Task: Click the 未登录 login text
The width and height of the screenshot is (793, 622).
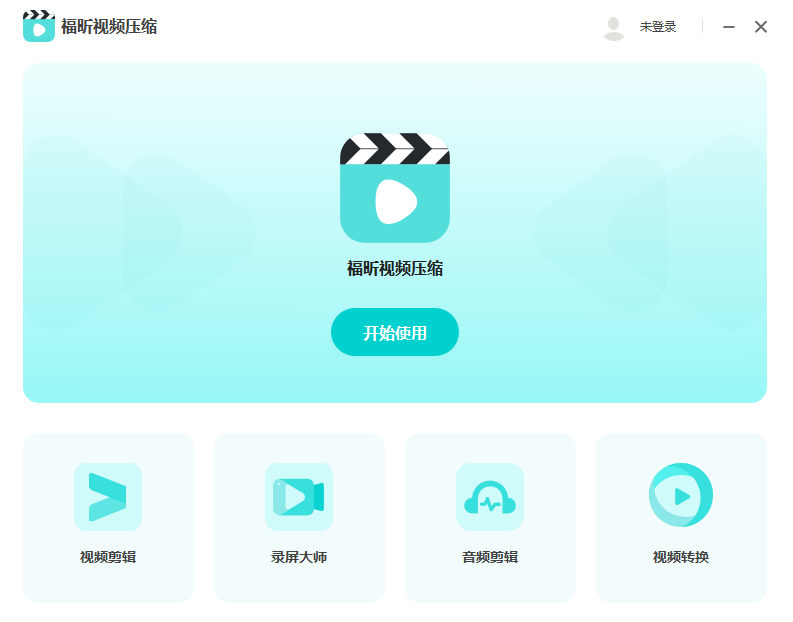Action: (657, 27)
